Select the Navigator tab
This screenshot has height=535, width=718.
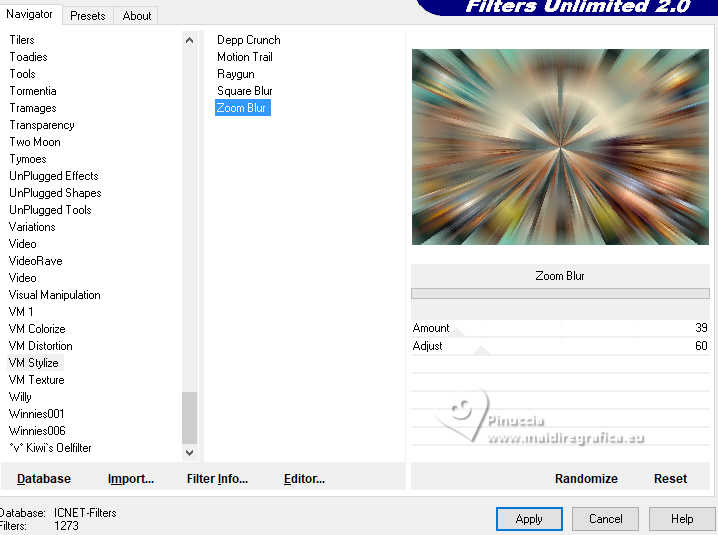29,14
